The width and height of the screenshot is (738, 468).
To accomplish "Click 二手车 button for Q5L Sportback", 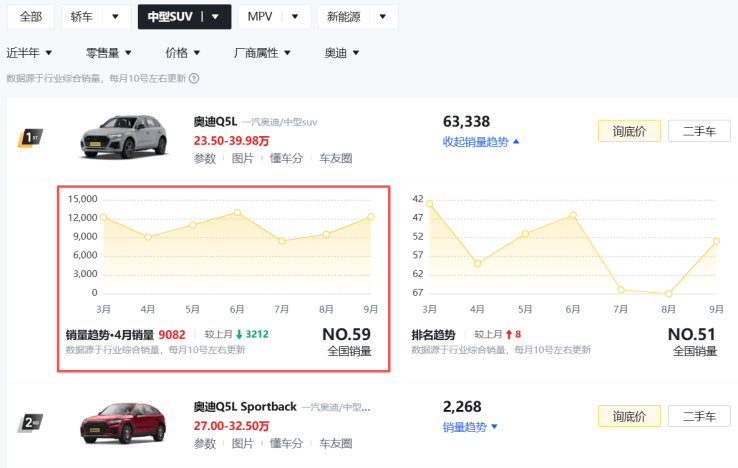I will (x=699, y=416).
